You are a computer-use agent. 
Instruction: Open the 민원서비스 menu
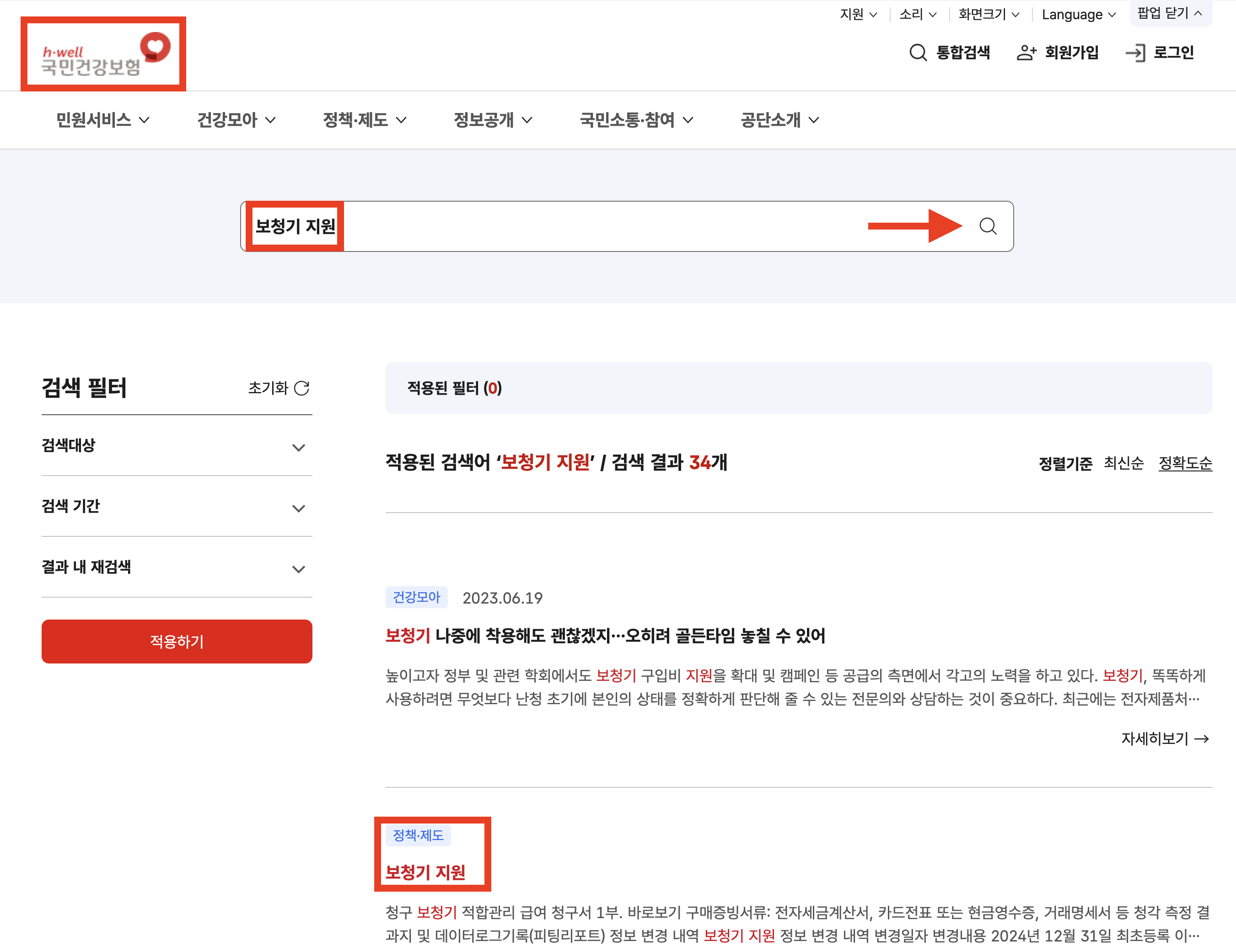[102, 120]
